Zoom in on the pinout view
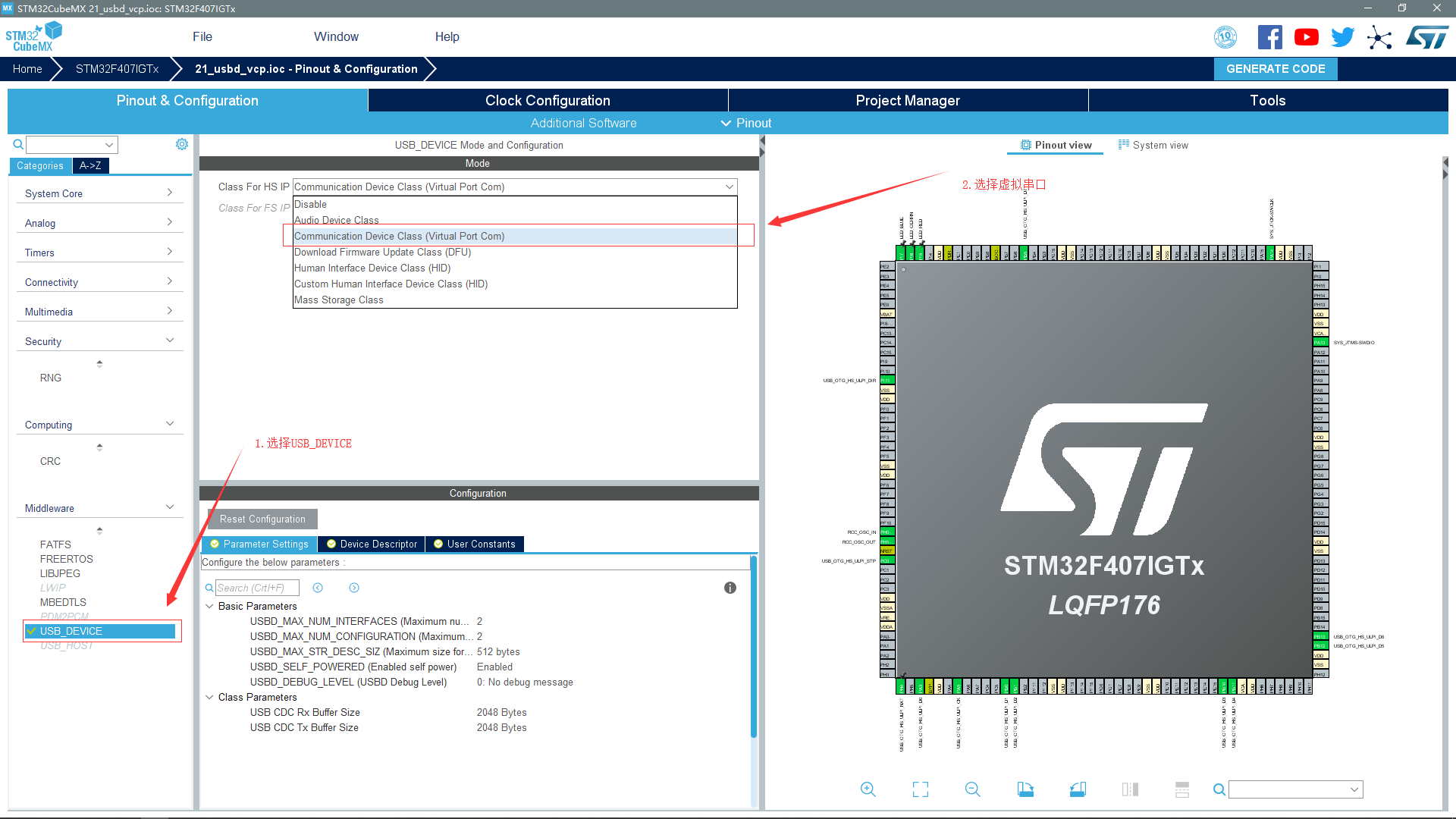The height and width of the screenshot is (819, 1456). point(868,789)
